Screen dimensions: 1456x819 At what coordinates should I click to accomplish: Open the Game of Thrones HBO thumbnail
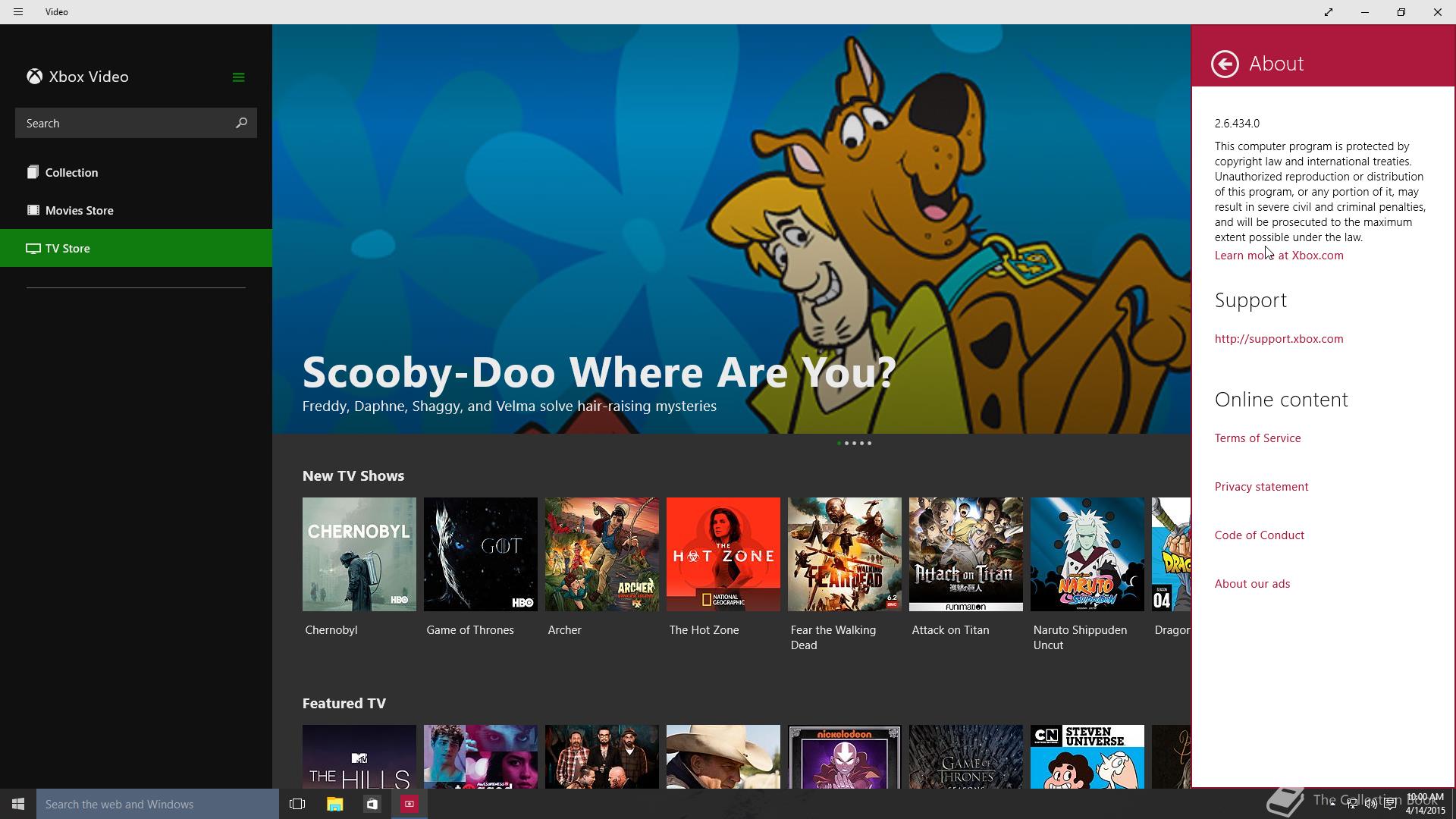click(481, 554)
